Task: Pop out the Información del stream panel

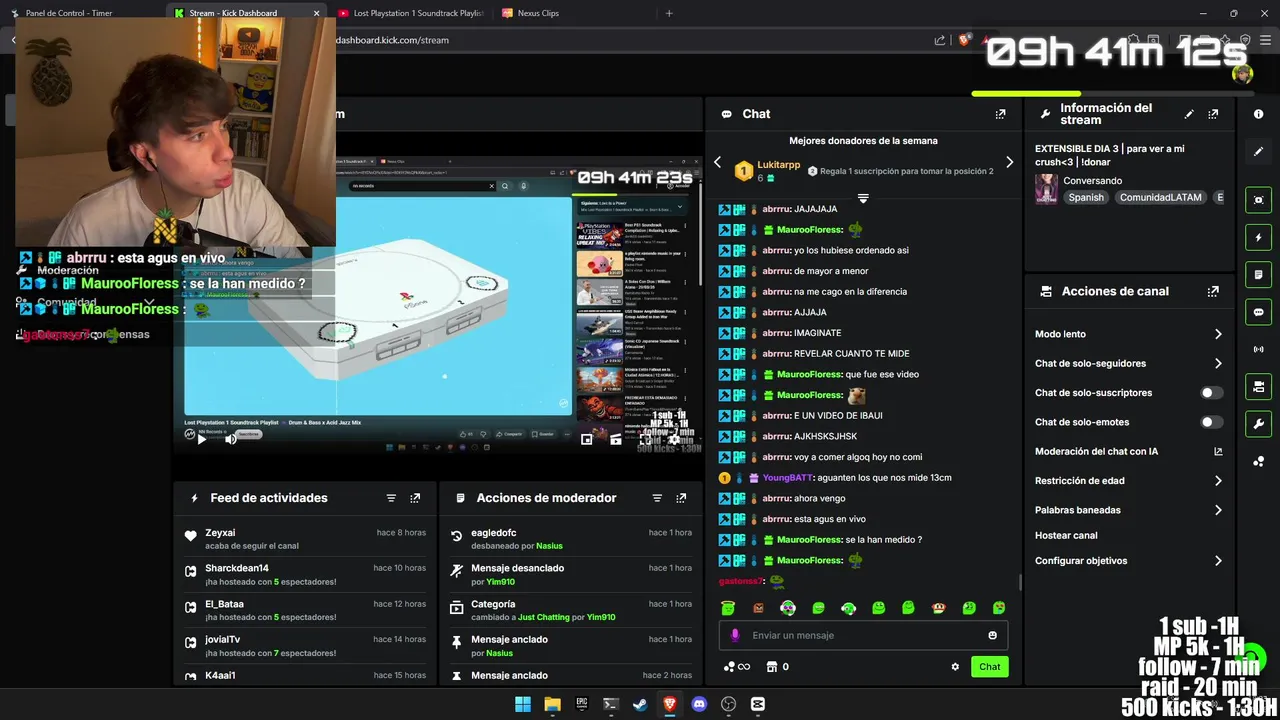Action: (x=1213, y=114)
